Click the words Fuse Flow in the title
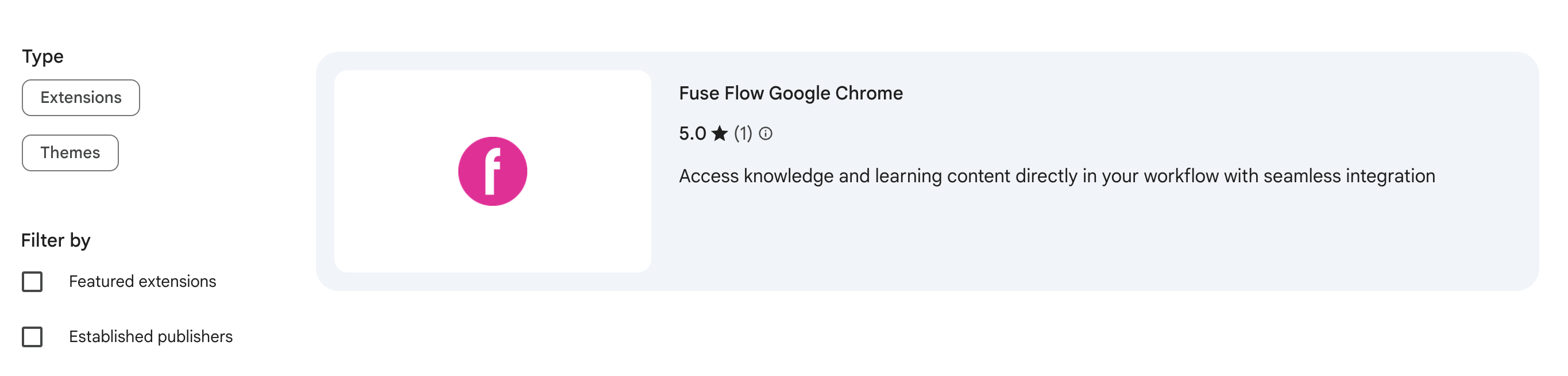This screenshot has height=376, width=1568. tap(721, 93)
